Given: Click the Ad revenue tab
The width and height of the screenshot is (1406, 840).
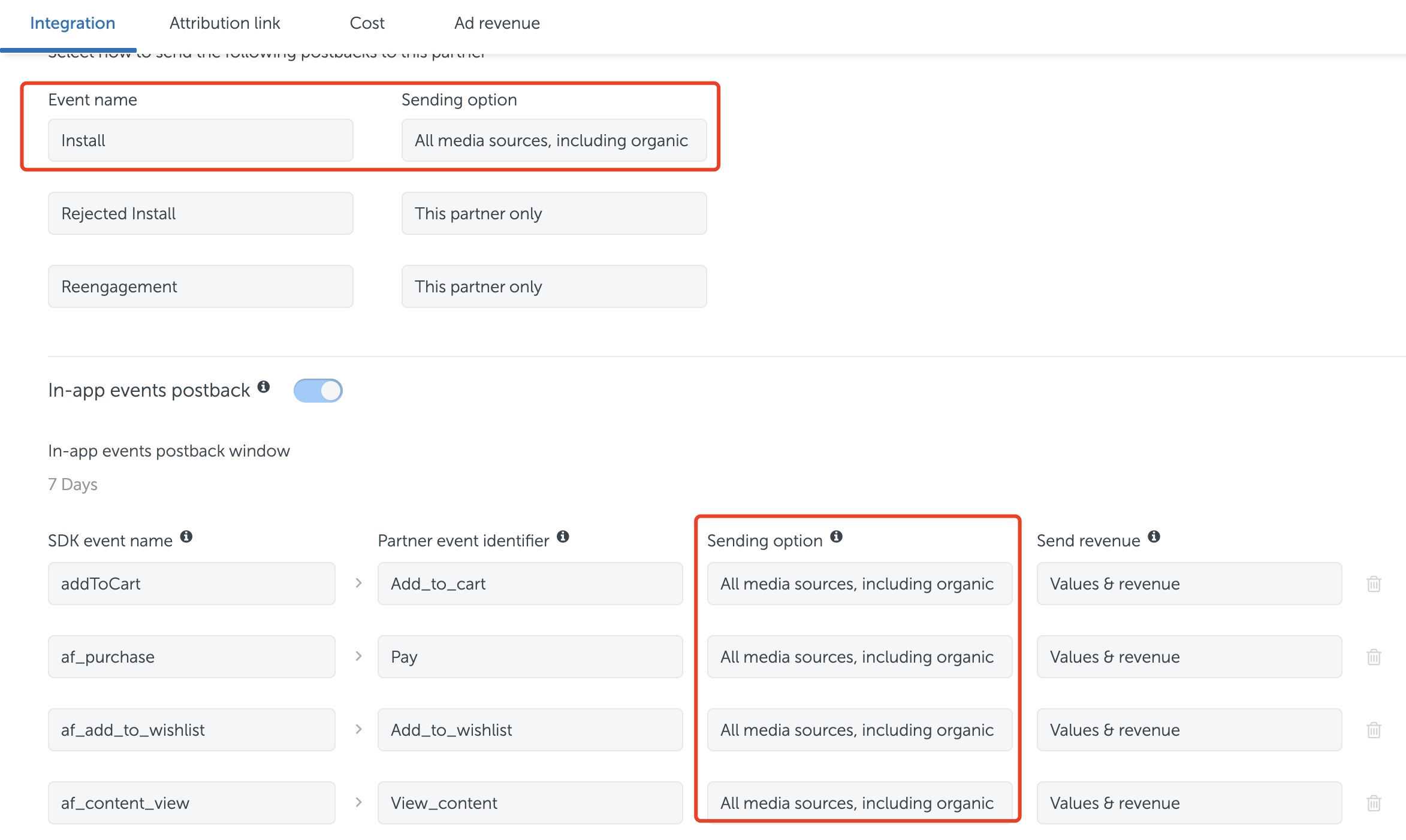Looking at the screenshot, I should (496, 22).
